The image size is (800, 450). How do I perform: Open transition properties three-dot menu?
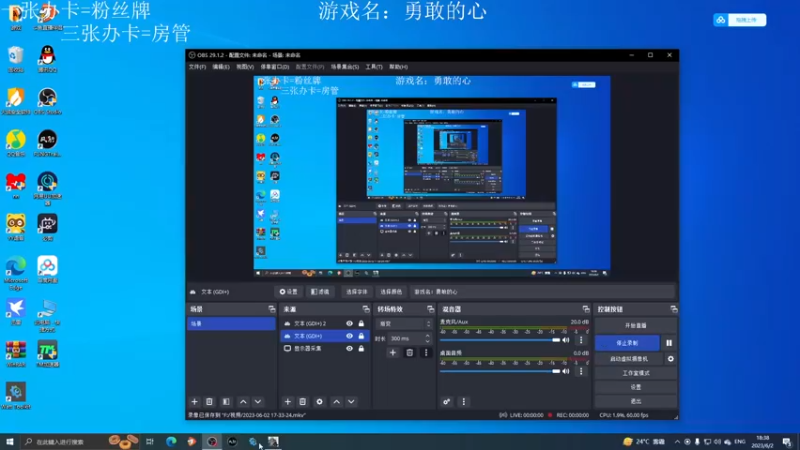(x=426, y=353)
